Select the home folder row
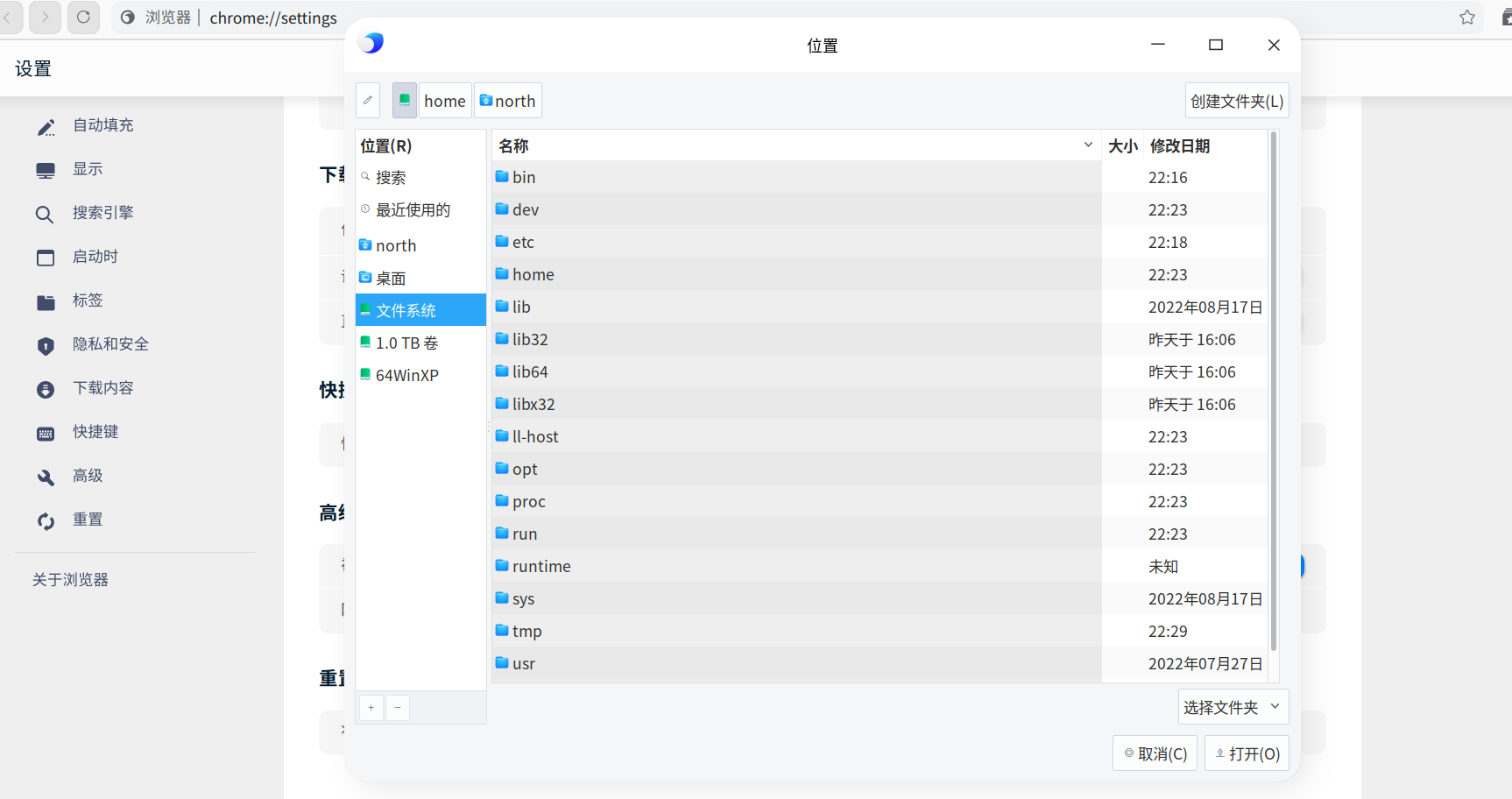1512x799 pixels. (x=880, y=274)
